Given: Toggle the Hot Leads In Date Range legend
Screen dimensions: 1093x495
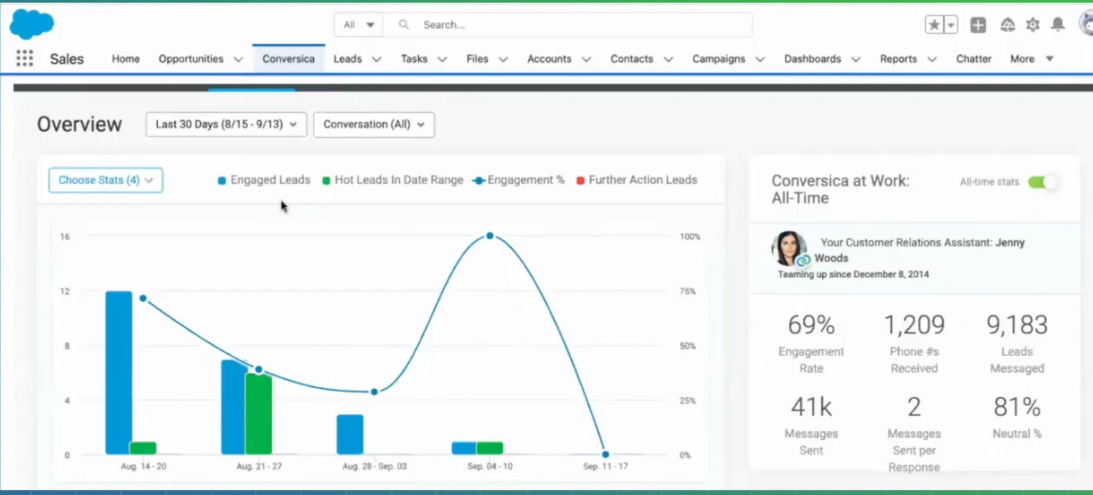Looking at the screenshot, I should [392, 180].
